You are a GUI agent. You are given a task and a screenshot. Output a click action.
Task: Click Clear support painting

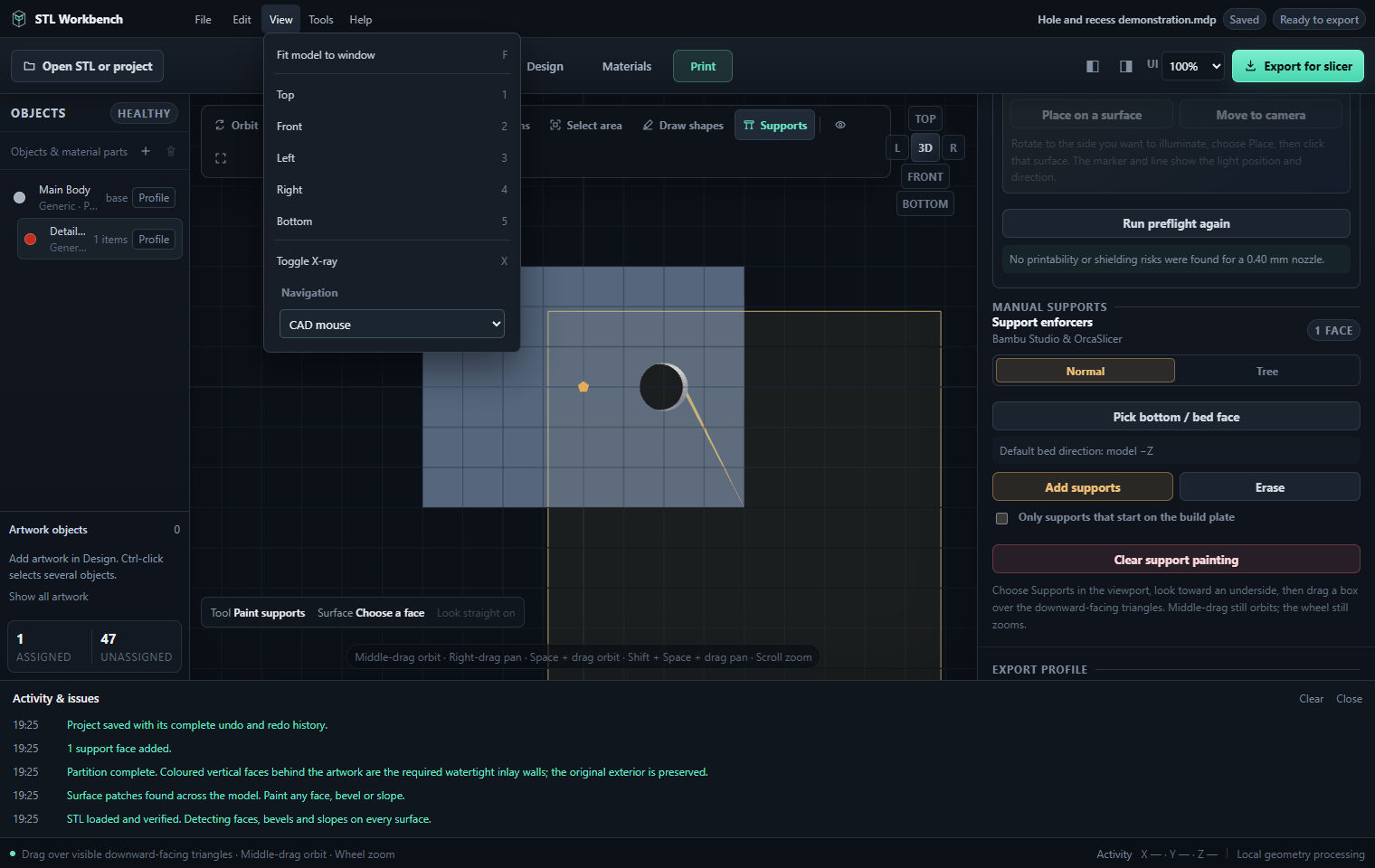(x=1176, y=560)
